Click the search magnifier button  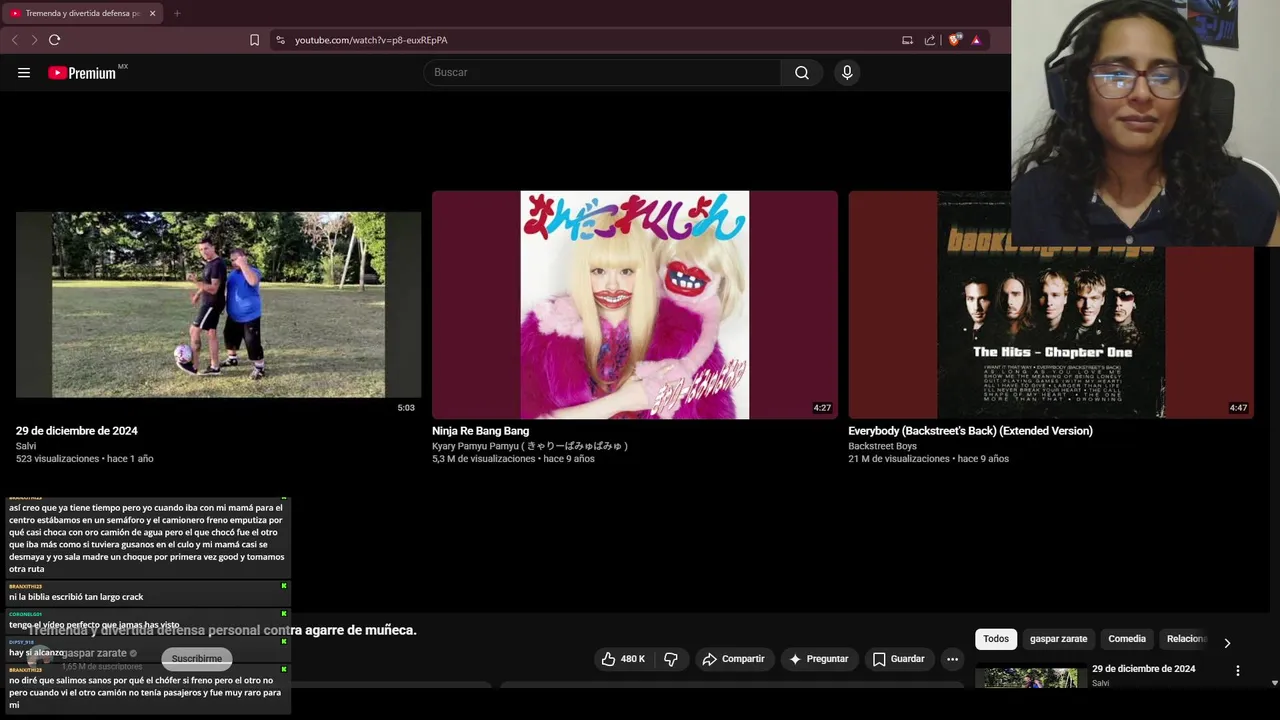(802, 73)
